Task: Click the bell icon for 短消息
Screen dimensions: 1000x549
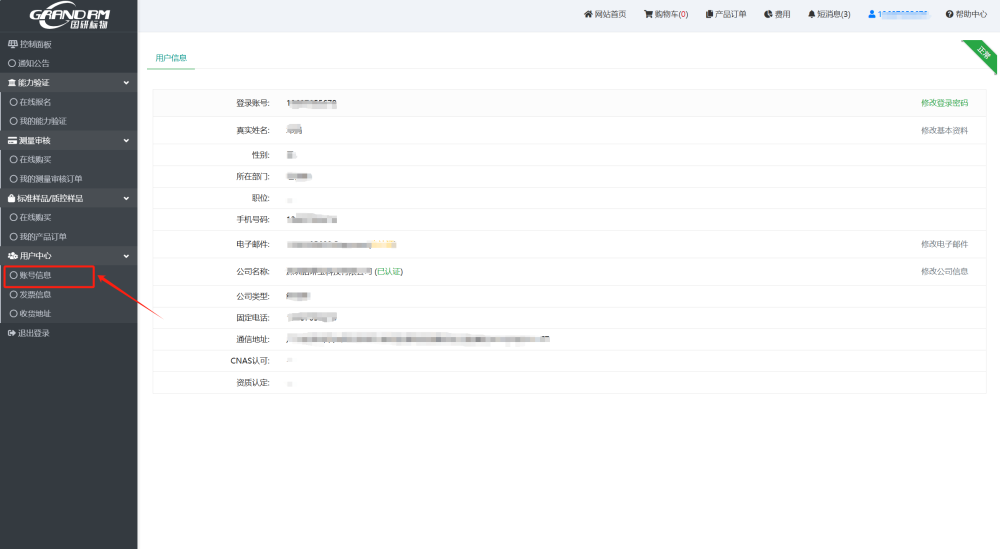Action: click(811, 14)
